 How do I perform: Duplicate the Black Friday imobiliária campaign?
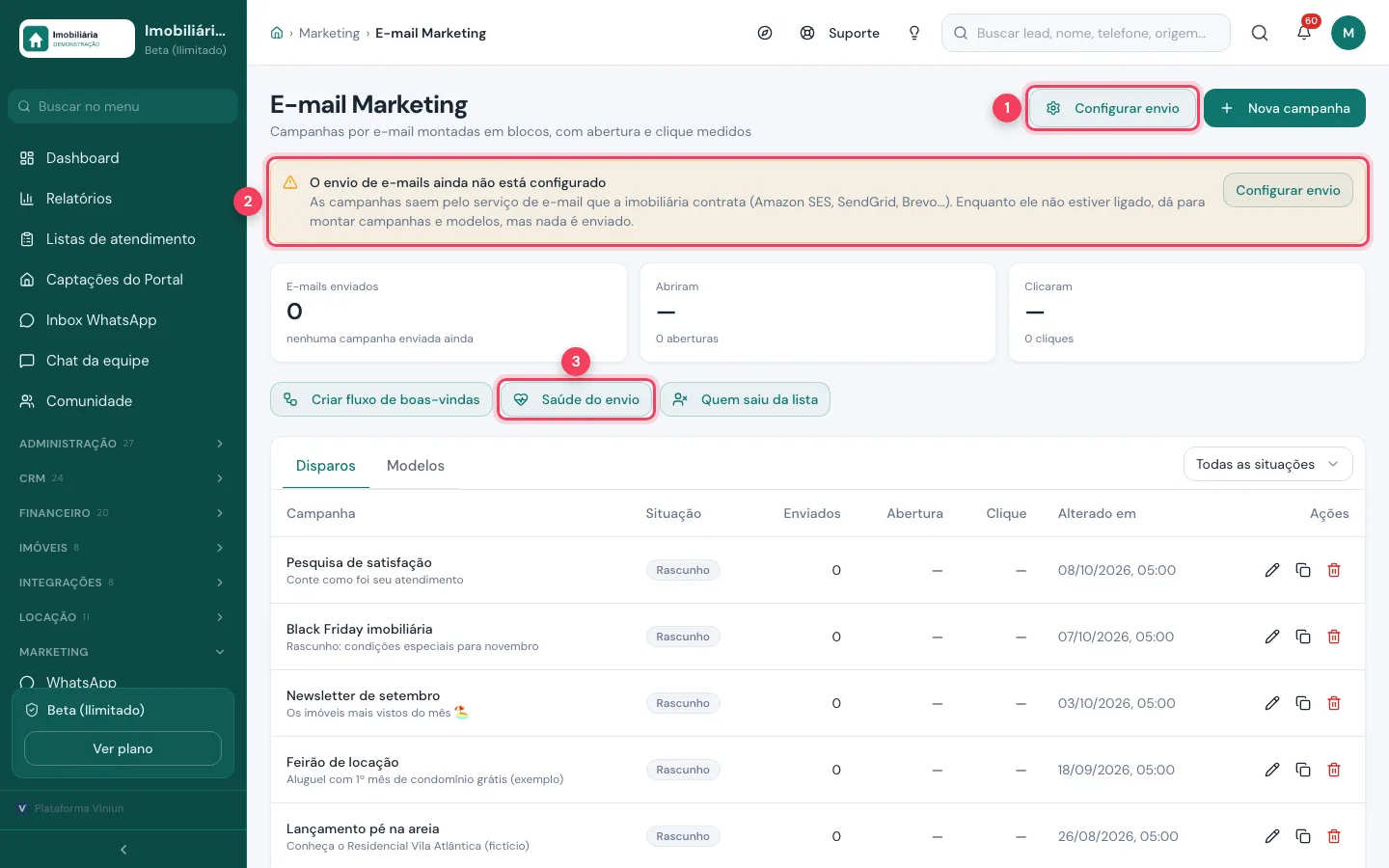pyautogui.click(x=1303, y=637)
